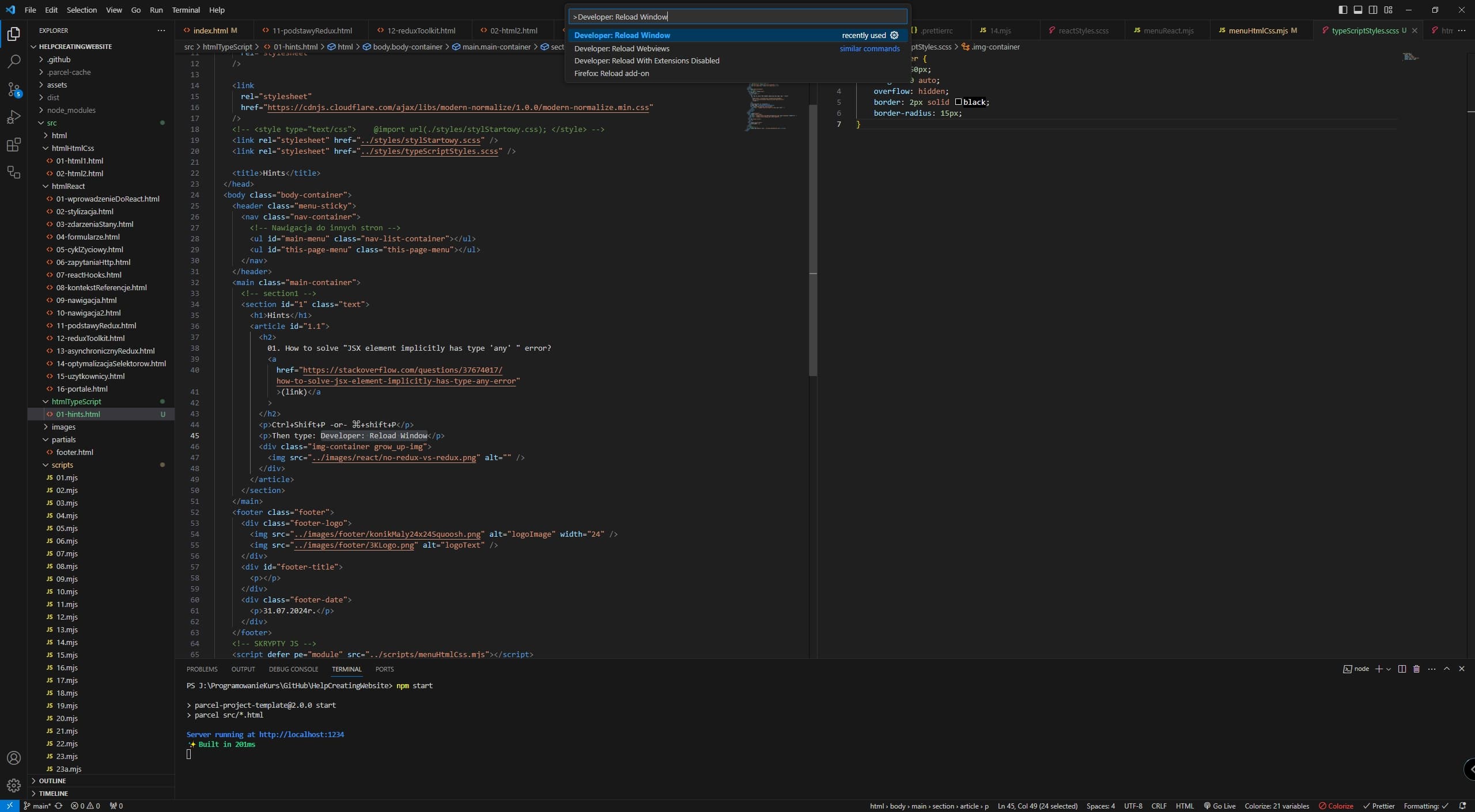Open Manage gear in activity bar
The height and width of the screenshot is (812, 1475).
(14, 785)
